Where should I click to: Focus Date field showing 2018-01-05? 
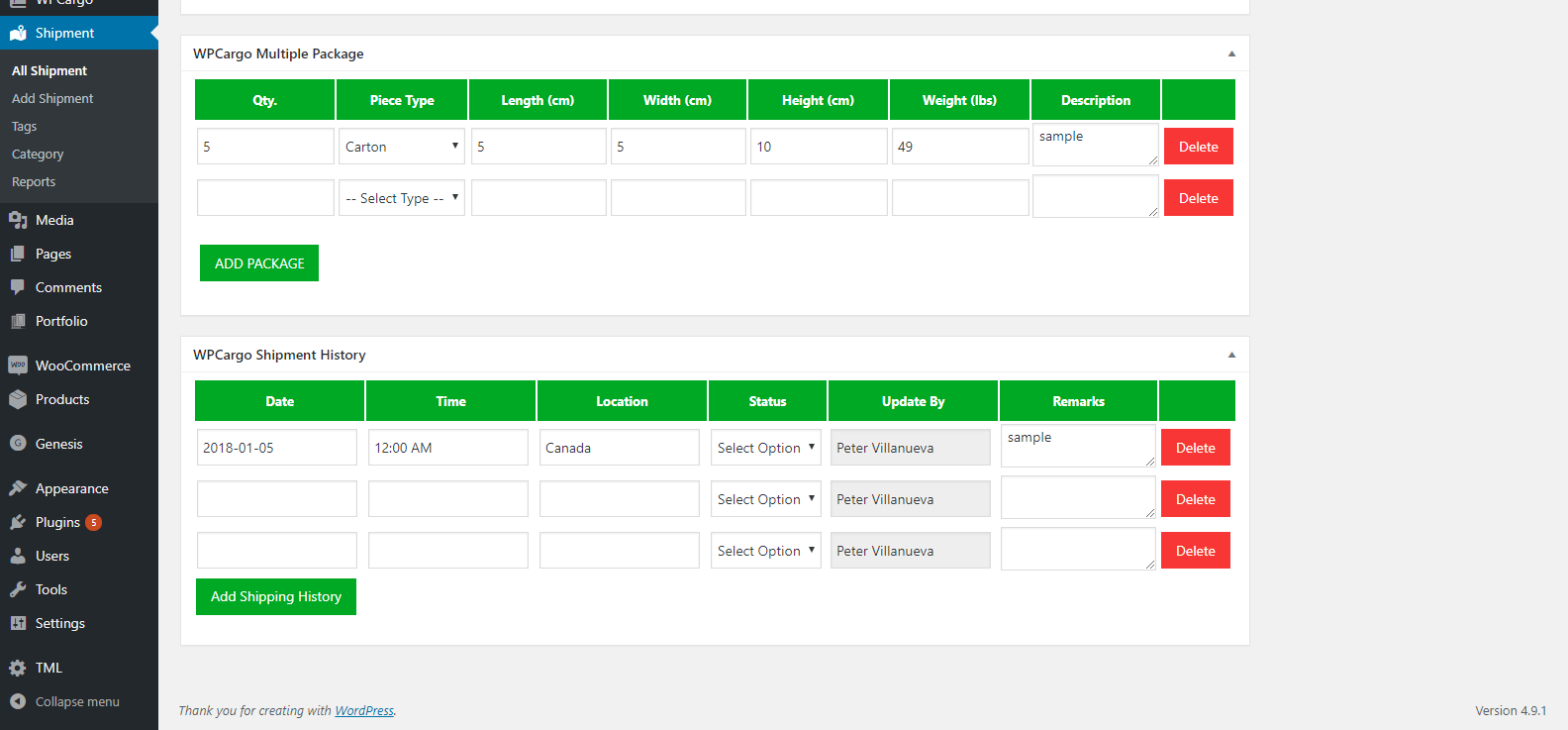pos(277,448)
